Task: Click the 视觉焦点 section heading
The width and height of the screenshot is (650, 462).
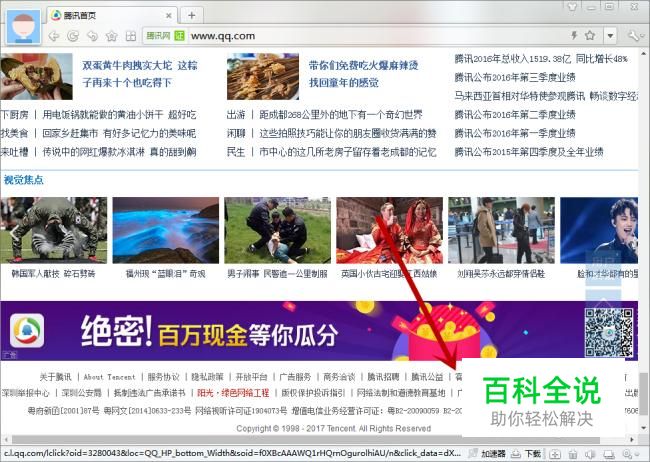Action: point(24,180)
